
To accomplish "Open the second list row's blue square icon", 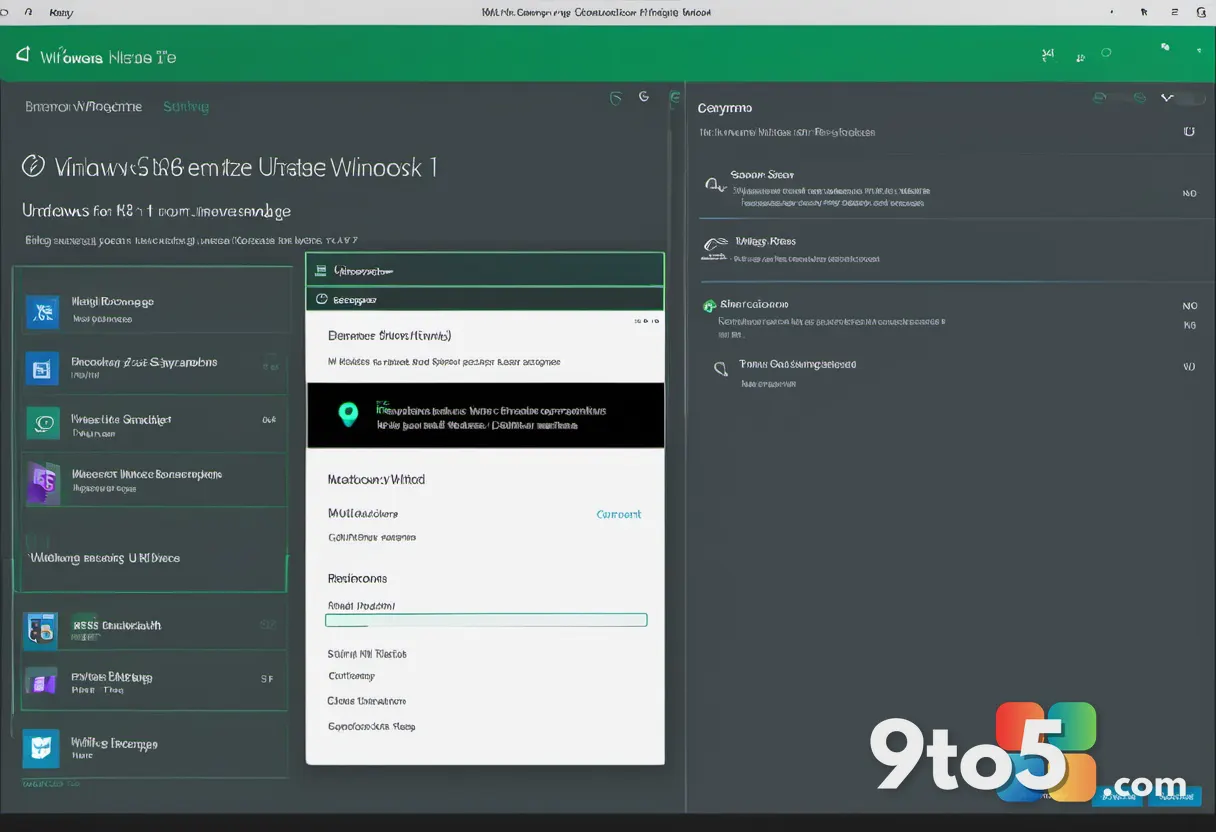I will pyautogui.click(x=41, y=369).
